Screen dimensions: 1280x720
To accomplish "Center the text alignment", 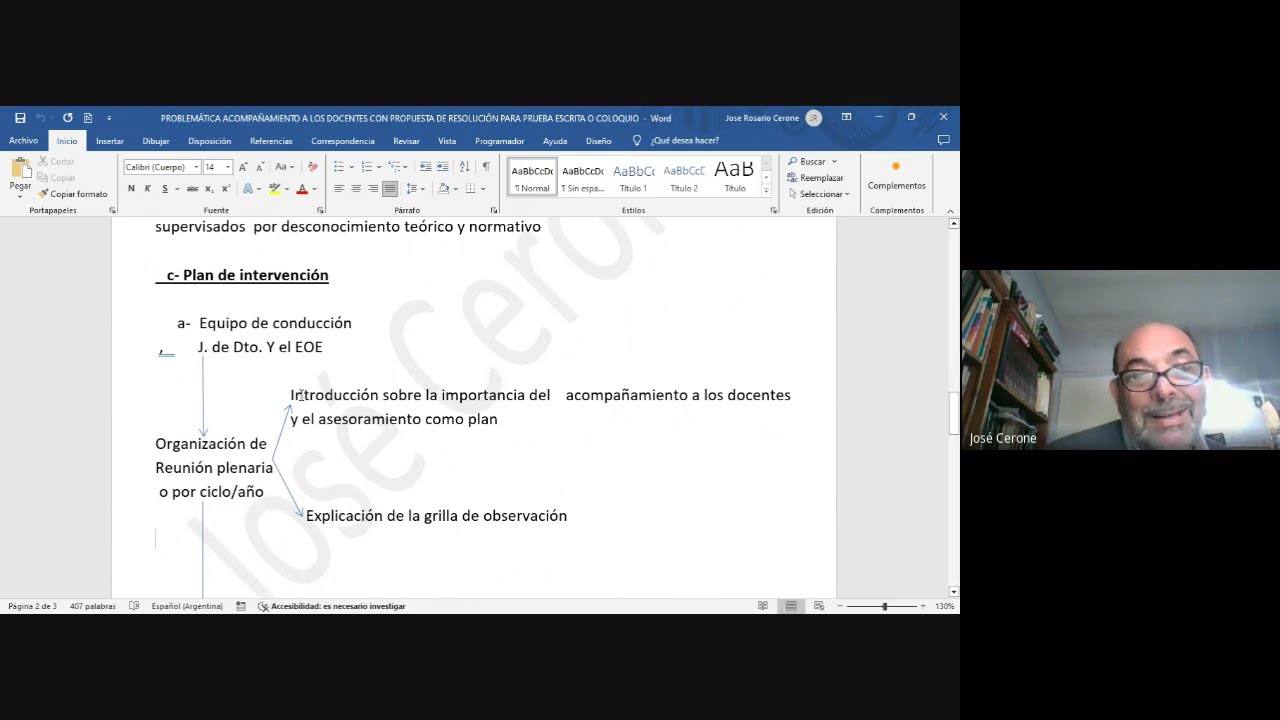I will coord(356,189).
